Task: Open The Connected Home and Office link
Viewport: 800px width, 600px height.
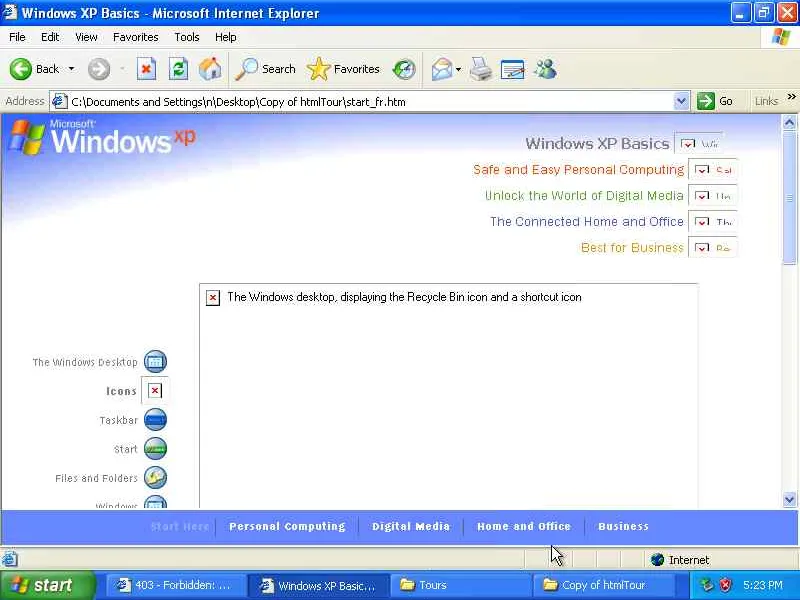Action: pyautogui.click(x=587, y=222)
